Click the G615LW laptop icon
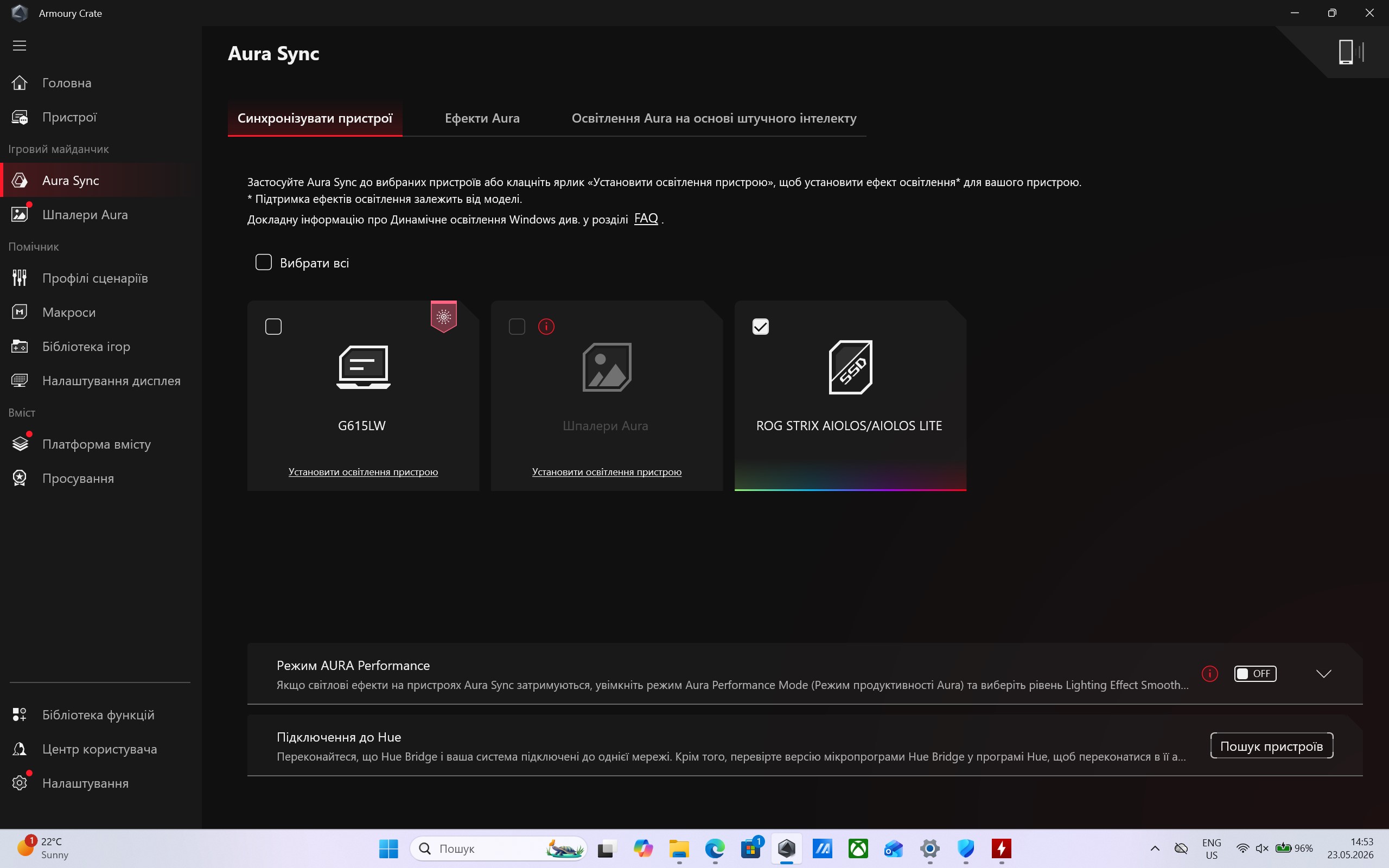 point(364,367)
